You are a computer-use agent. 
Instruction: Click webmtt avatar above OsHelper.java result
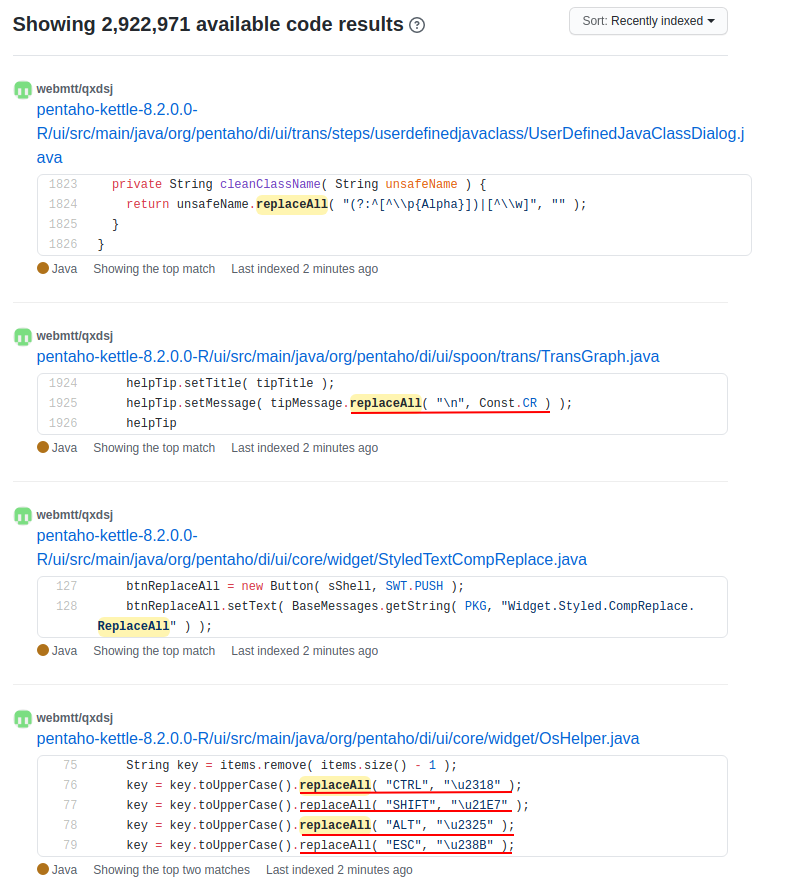click(x=23, y=719)
